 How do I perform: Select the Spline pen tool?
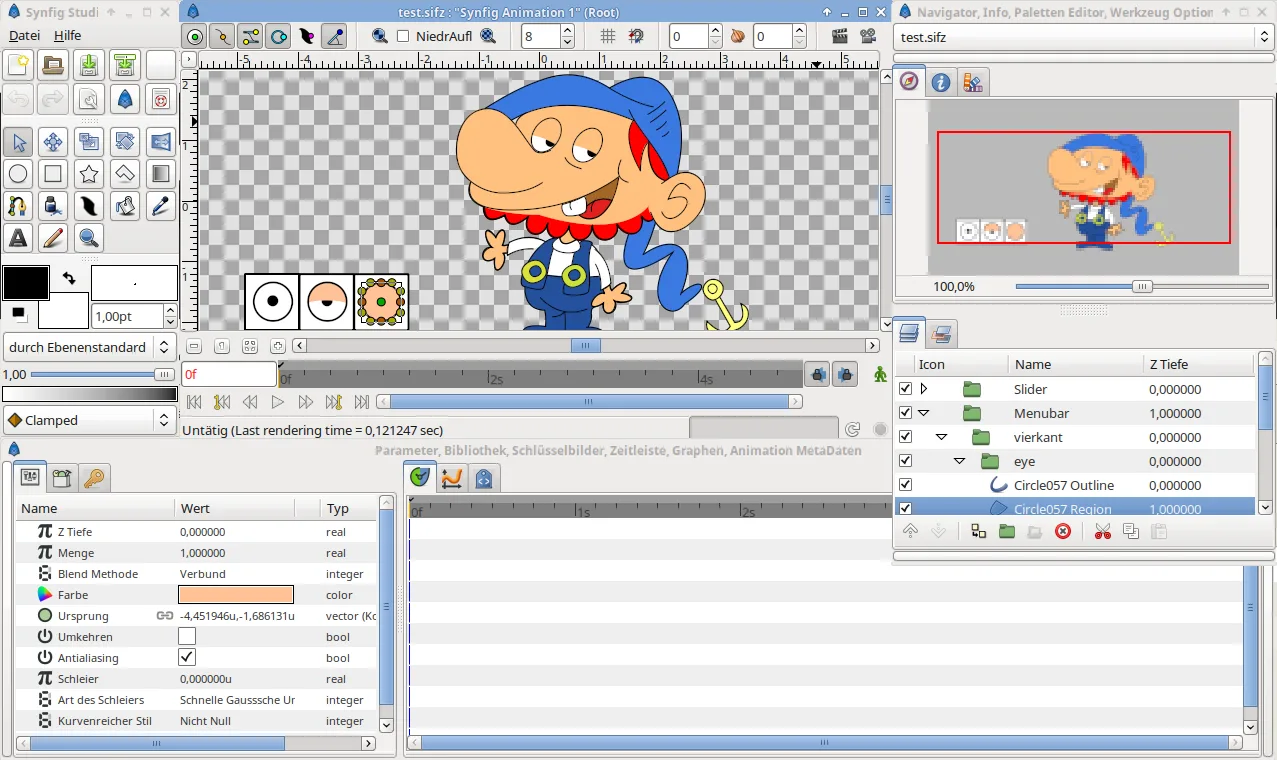(x=18, y=206)
